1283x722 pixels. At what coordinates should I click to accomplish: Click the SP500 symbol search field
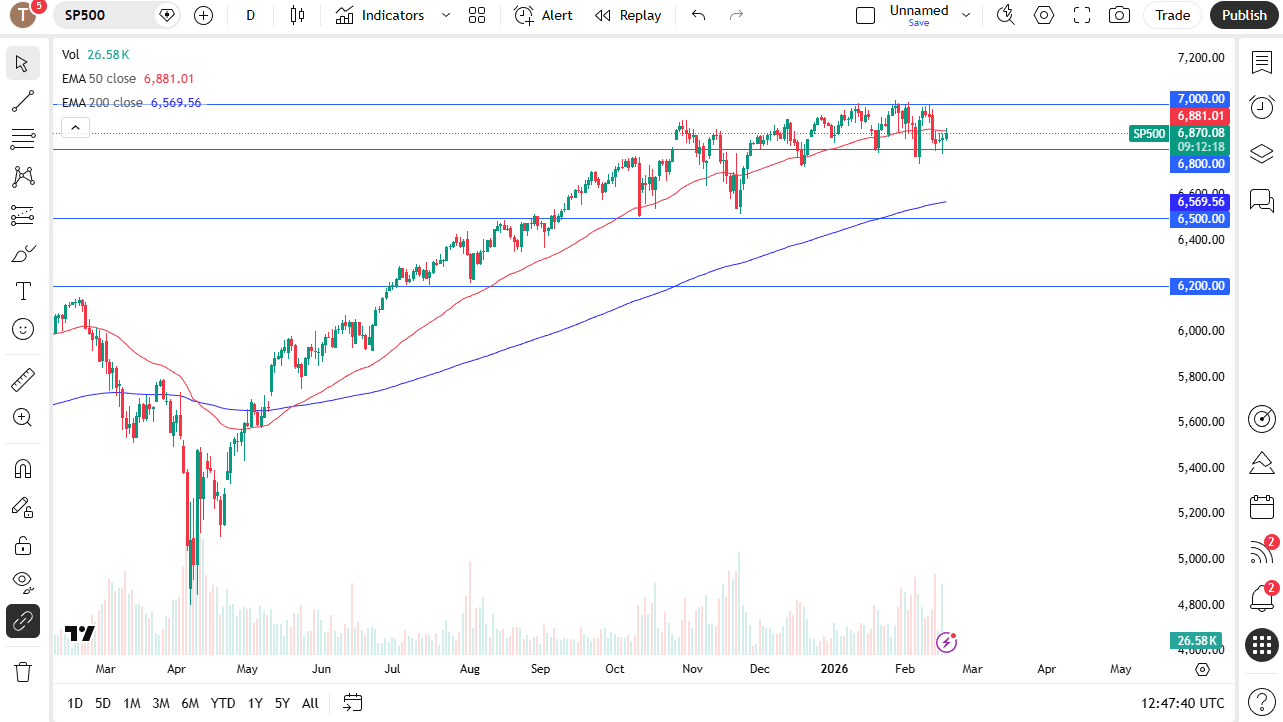point(117,15)
